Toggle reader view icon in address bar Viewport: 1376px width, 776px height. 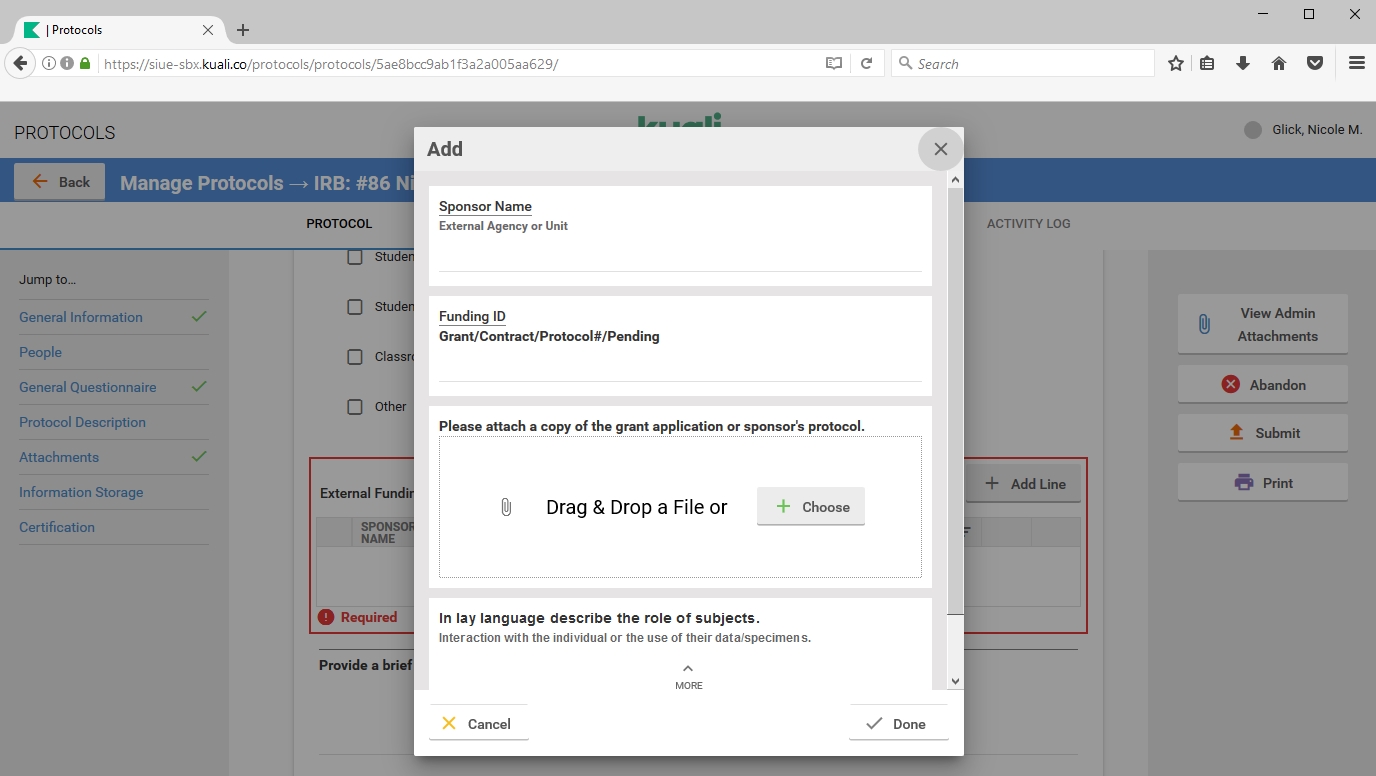834,63
